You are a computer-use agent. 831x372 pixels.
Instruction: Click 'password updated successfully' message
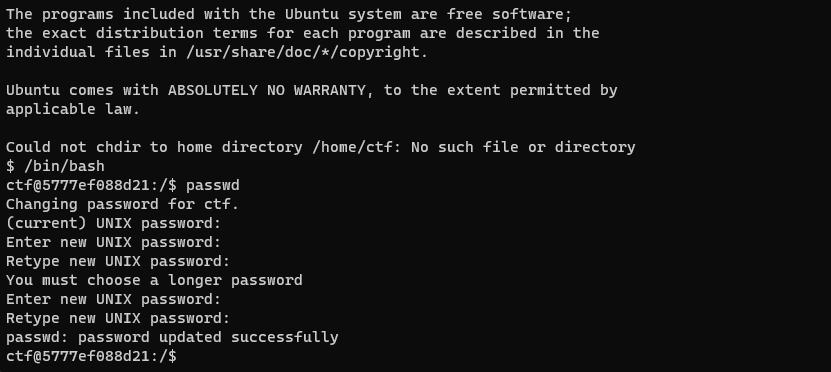pos(208,338)
